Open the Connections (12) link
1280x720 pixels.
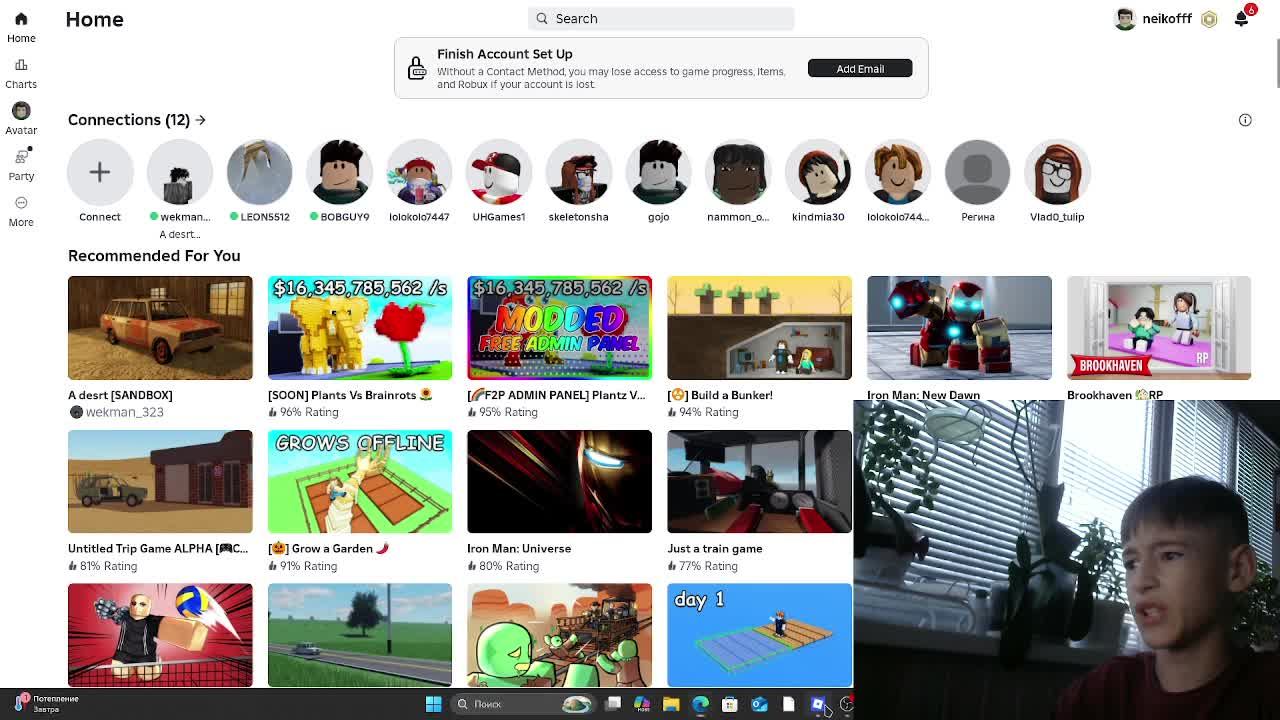[x=137, y=120]
